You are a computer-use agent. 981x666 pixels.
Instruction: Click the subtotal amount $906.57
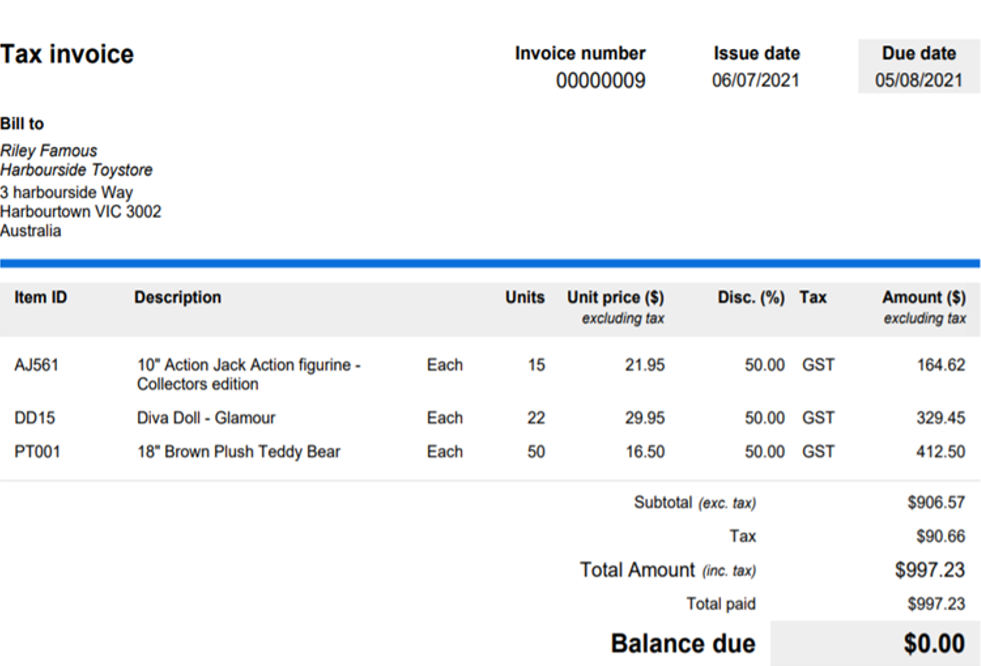(936, 503)
